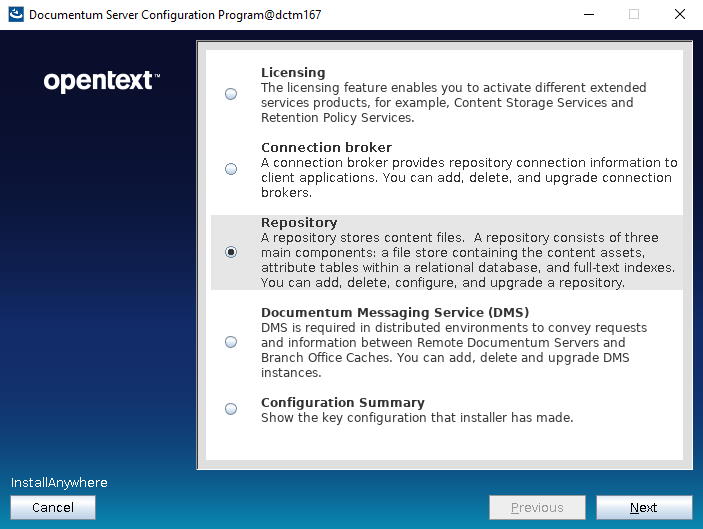This screenshot has width=703, height=529.
Task: Select the Connection broker radio button
Action: [x=231, y=169]
